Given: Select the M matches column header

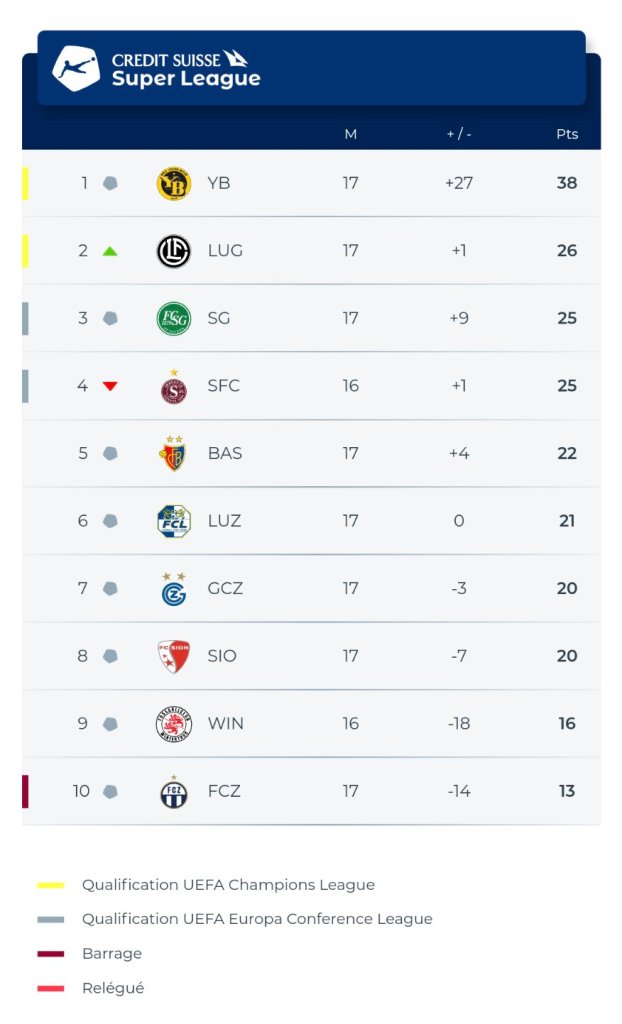Looking at the screenshot, I should tap(350, 134).
